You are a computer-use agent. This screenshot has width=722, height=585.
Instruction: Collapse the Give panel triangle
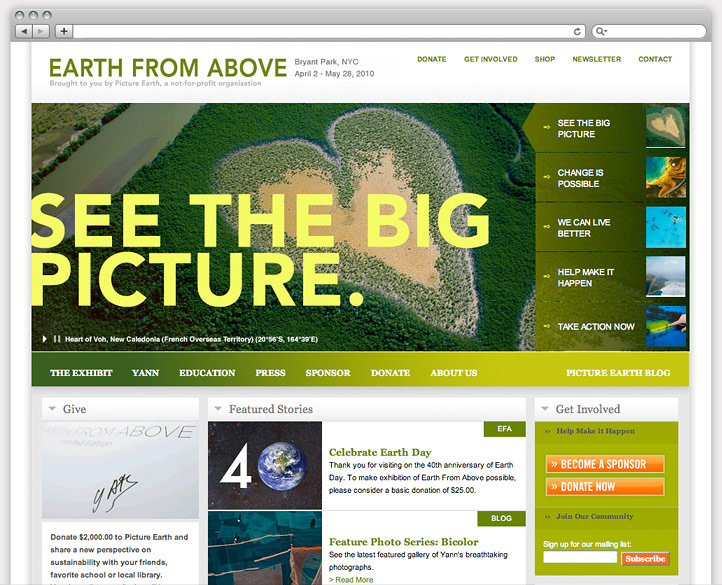coord(52,409)
